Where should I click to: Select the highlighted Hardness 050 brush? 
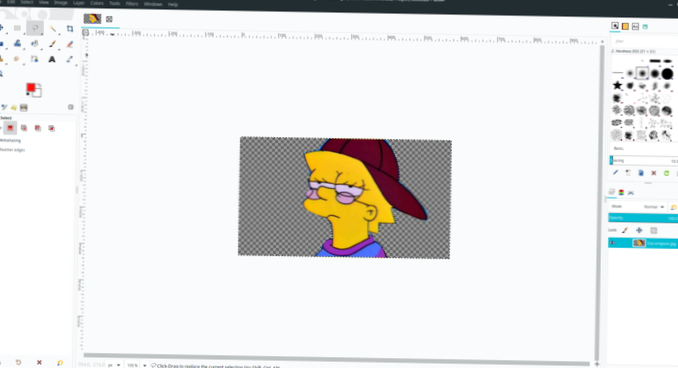[643, 74]
